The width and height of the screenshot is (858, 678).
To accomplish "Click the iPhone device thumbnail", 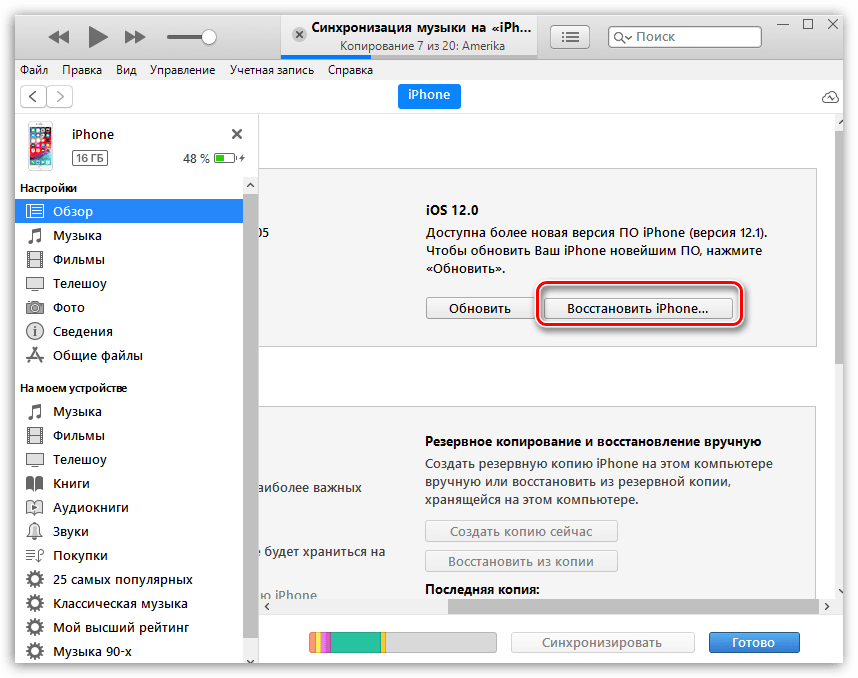I will [40, 146].
